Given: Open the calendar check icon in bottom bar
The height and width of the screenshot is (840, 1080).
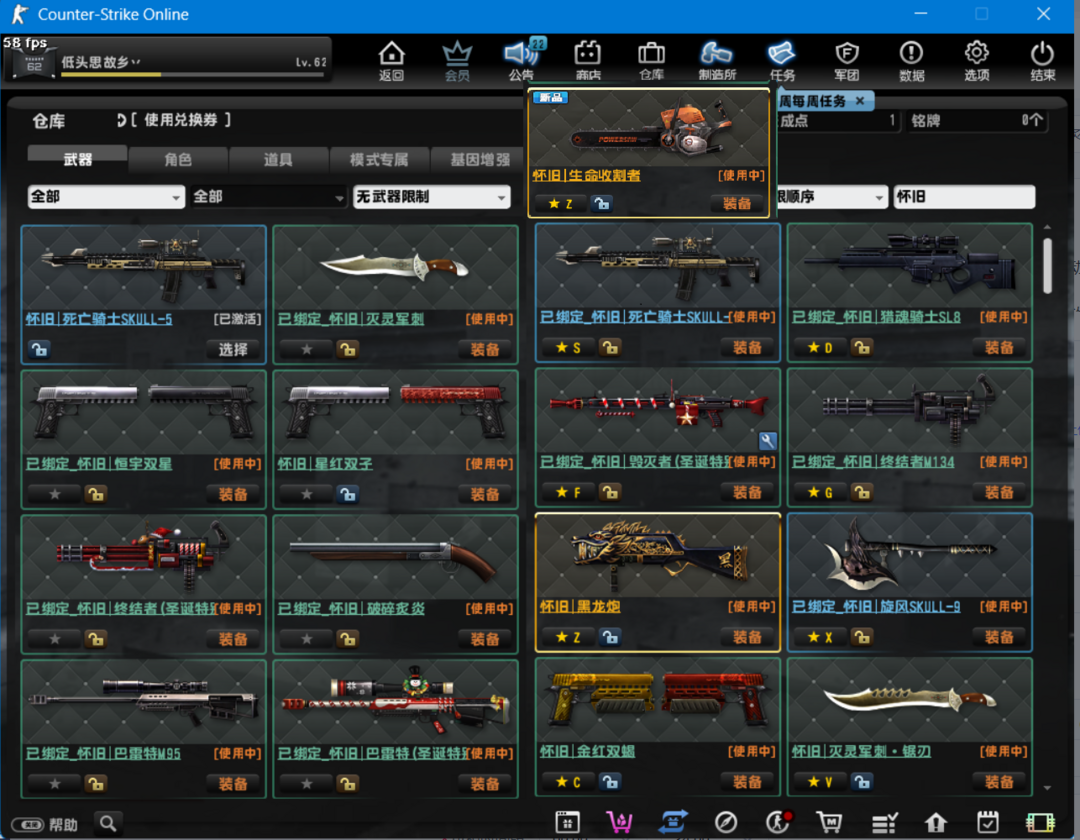Looking at the screenshot, I should point(988,822).
